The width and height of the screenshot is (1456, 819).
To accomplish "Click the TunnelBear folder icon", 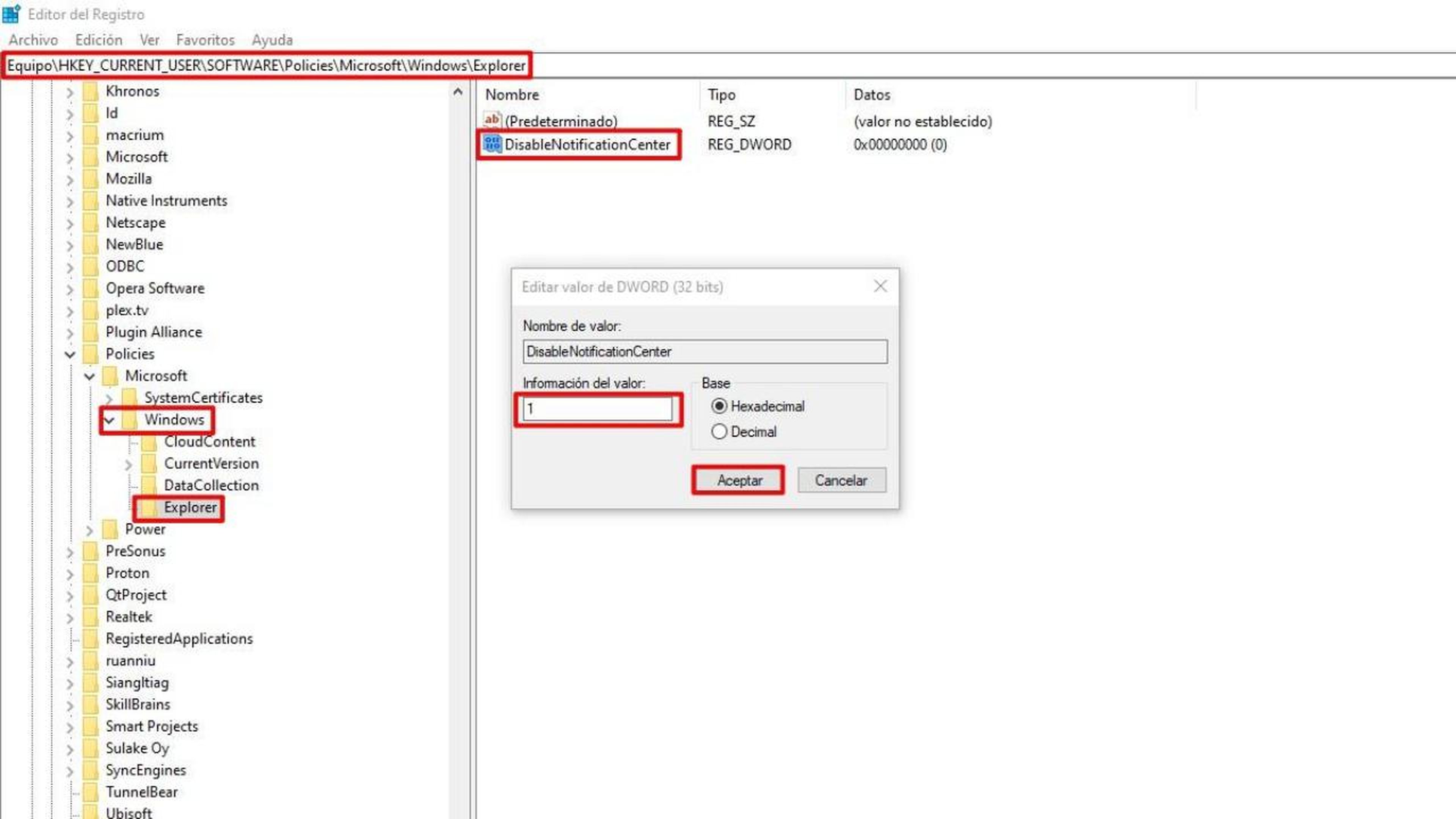I will pos(91,792).
